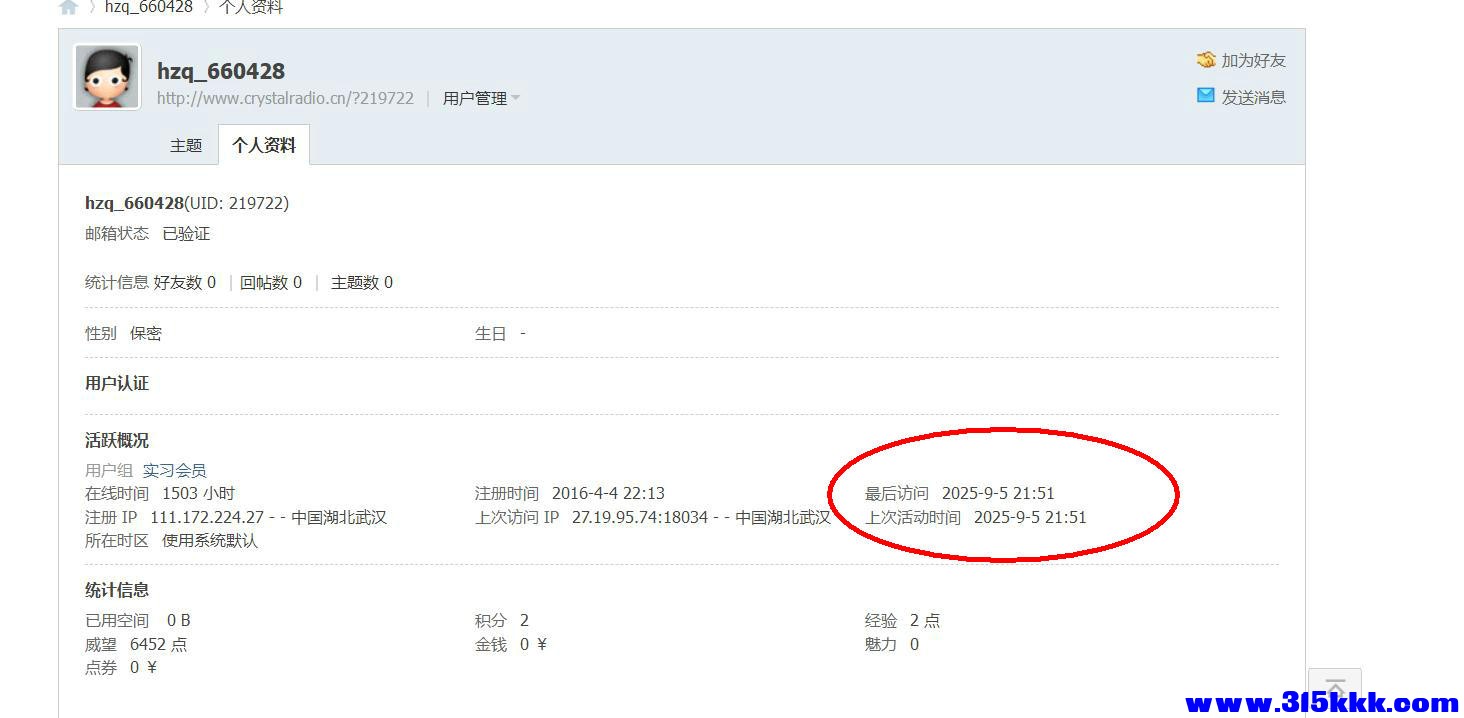
Task: Click the back-to-top arrow button
Action: click(x=1334, y=688)
